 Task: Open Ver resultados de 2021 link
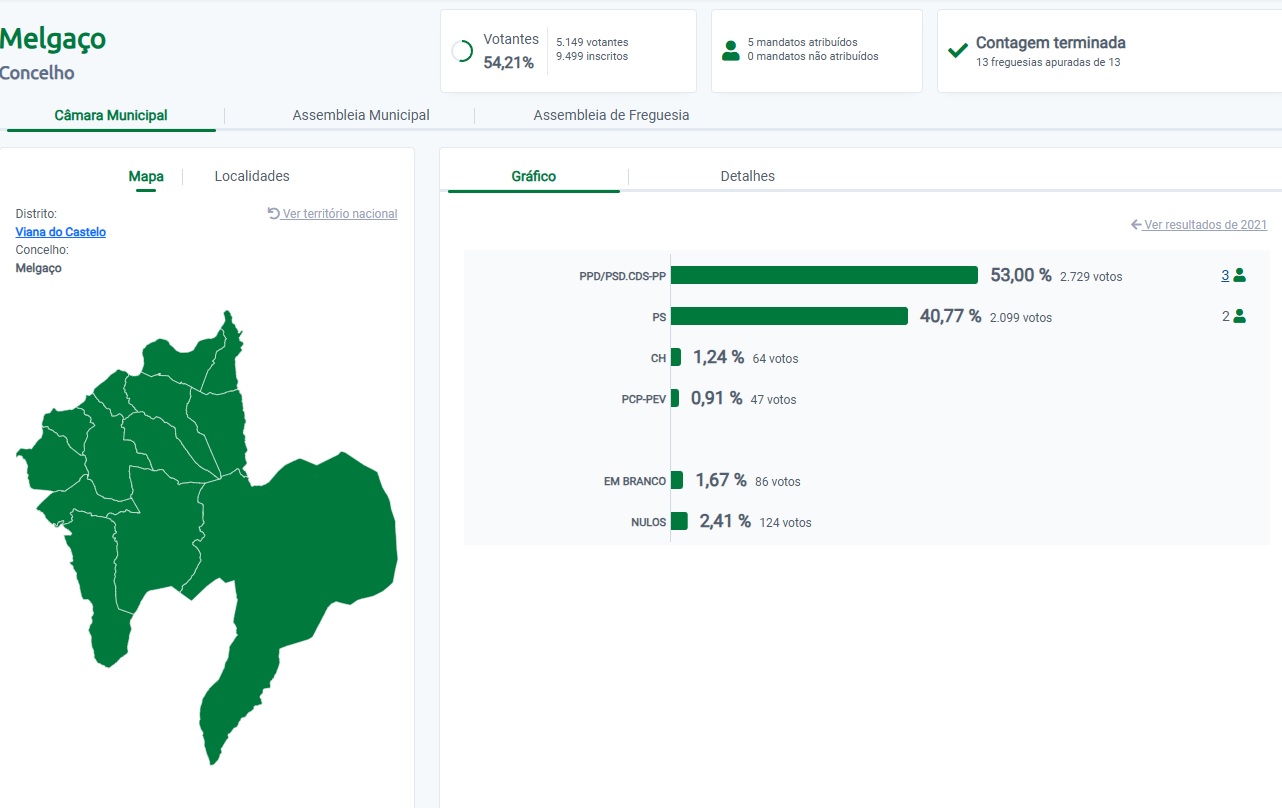(1206, 225)
